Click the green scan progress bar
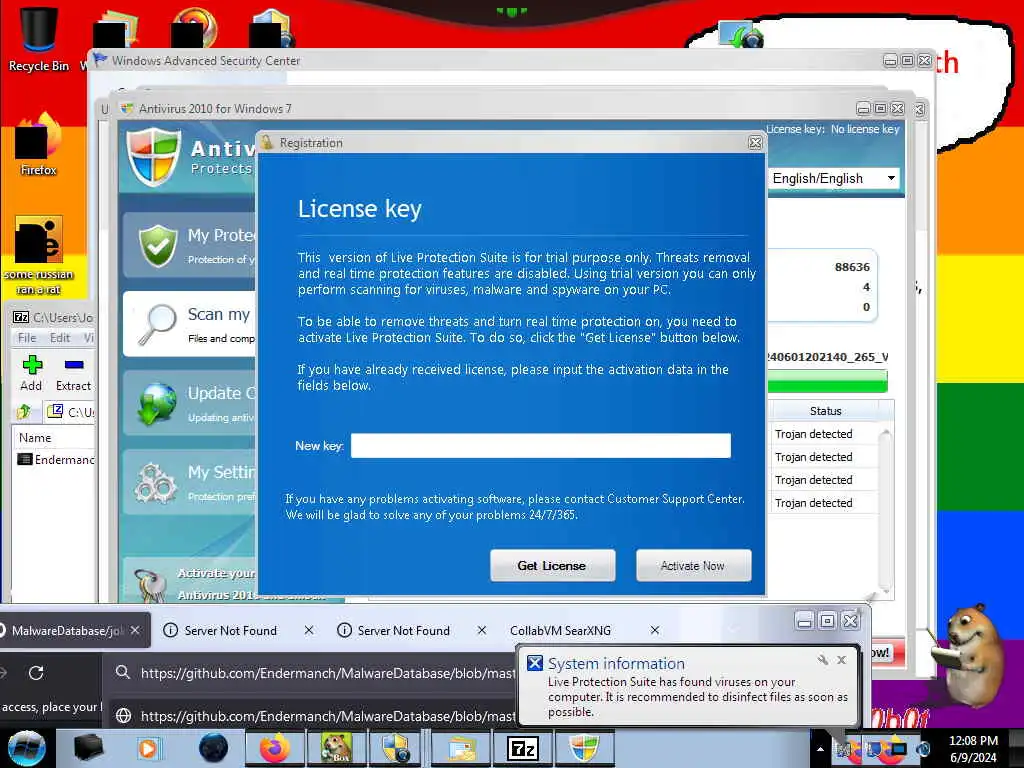The height and width of the screenshot is (768, 1024). pyautogui.click(x=828, y=381)
